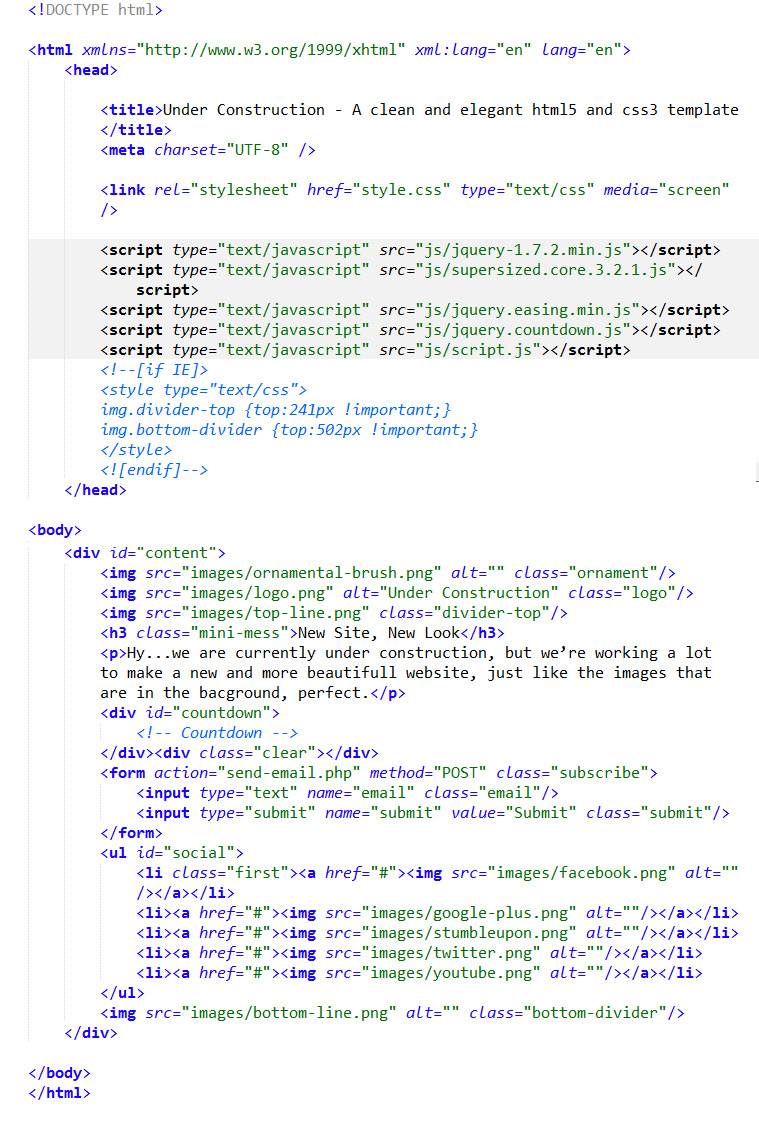Screen dimensions: 759x1140
Task: Click the closing </body> tag
Action: (60, 1073)
